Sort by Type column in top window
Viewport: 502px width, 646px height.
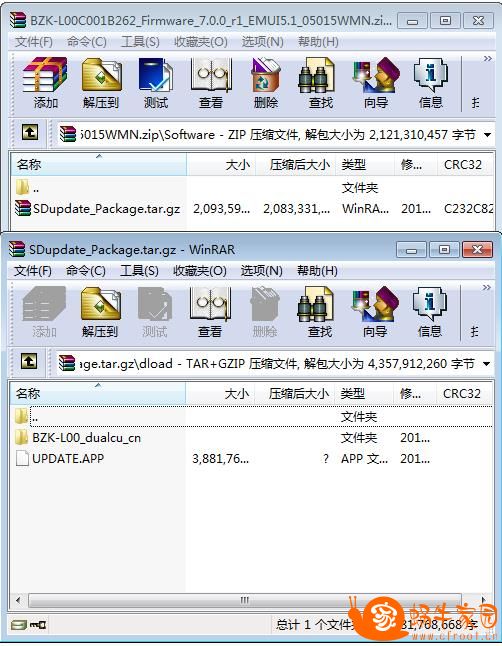tap(365, 164)
